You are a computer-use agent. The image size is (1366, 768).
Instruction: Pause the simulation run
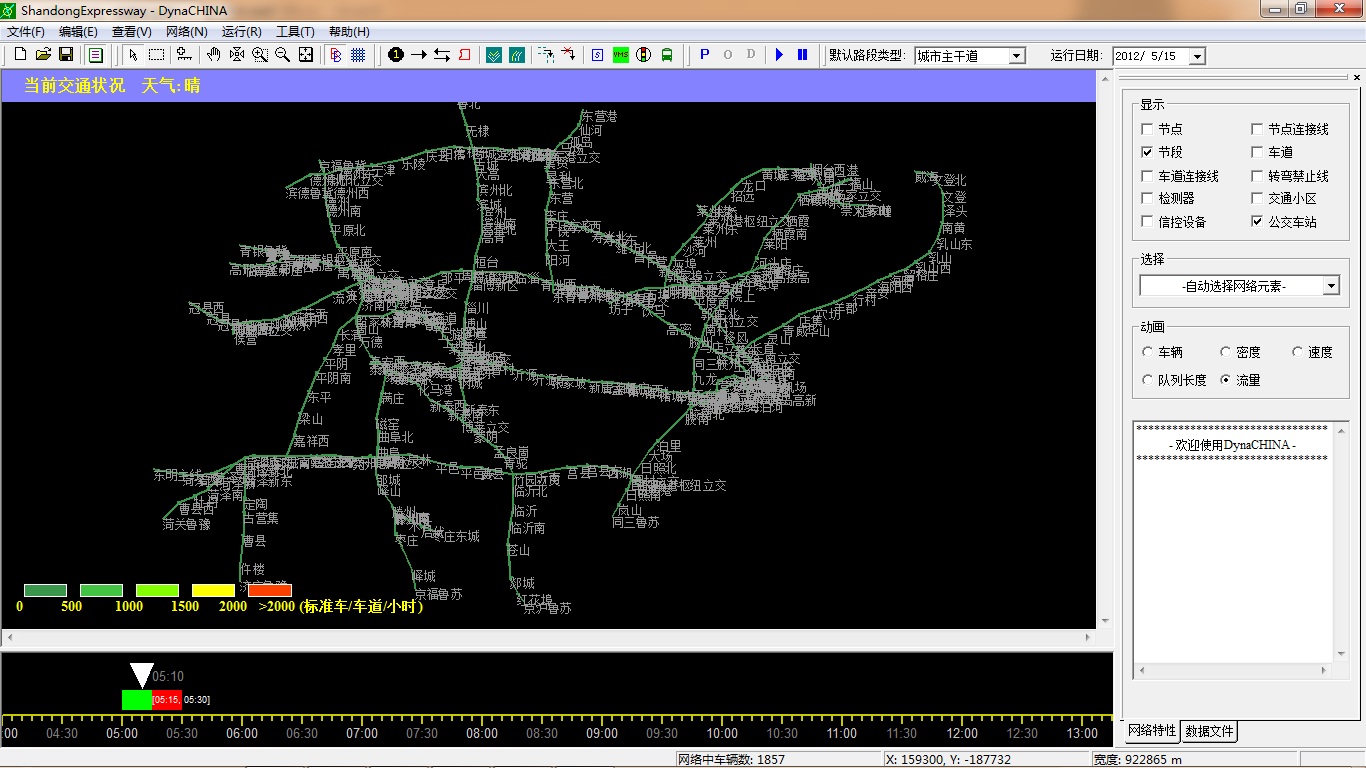click(x=802, y=55)
